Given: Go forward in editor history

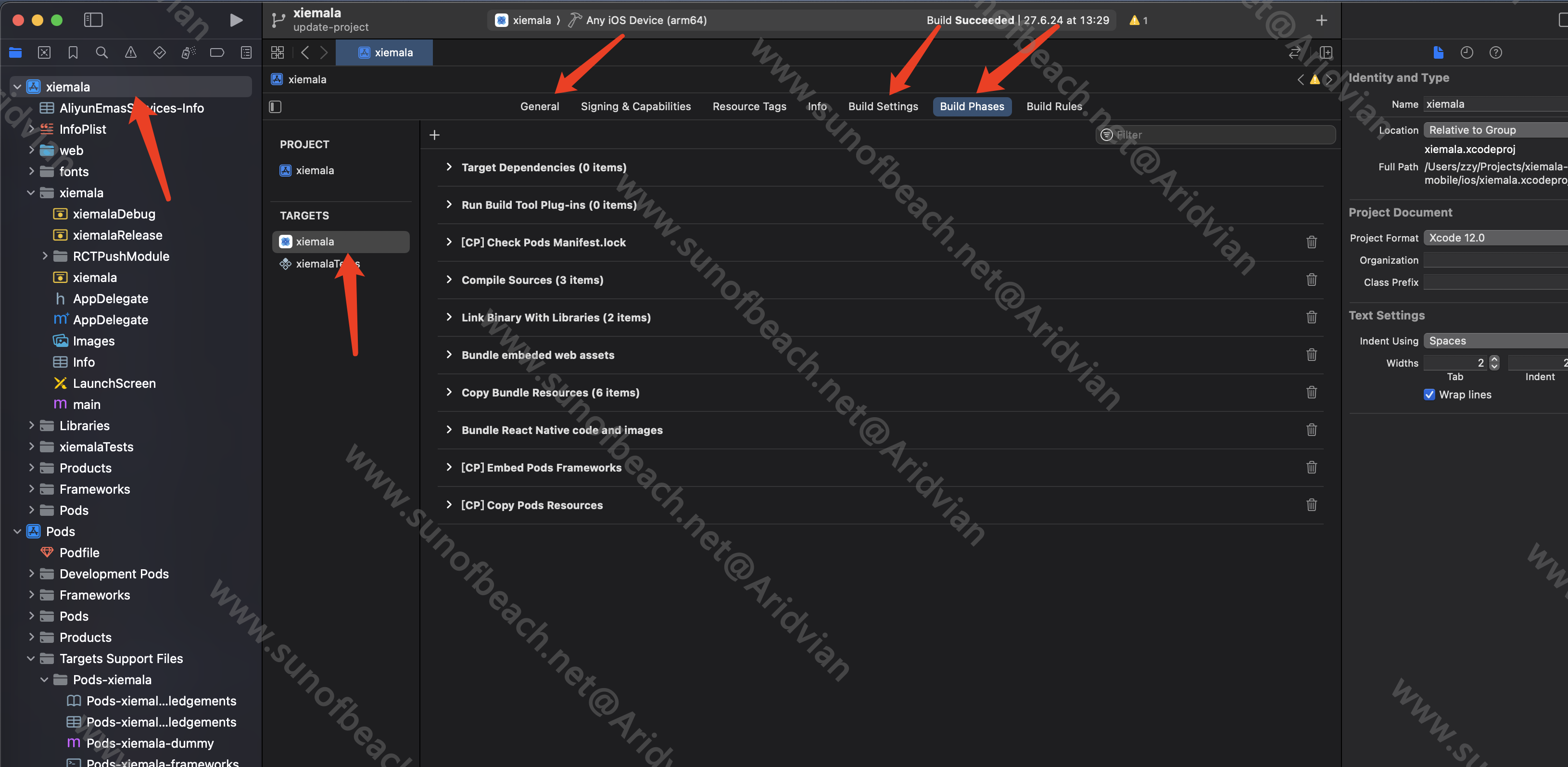Looking at the screenshot, I should click(324, 52).
